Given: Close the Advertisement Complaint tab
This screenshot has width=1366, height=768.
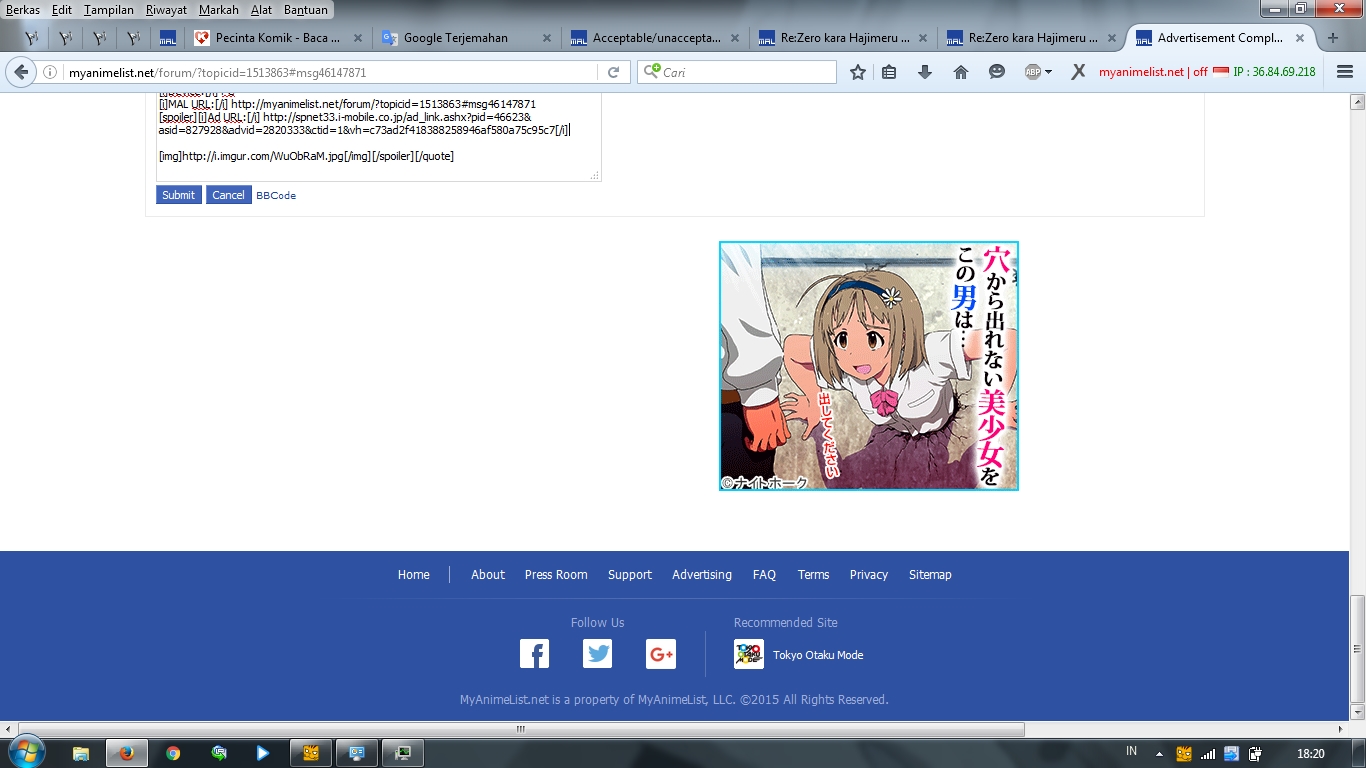Looking at the screenshot, I should click(1300, 38).
